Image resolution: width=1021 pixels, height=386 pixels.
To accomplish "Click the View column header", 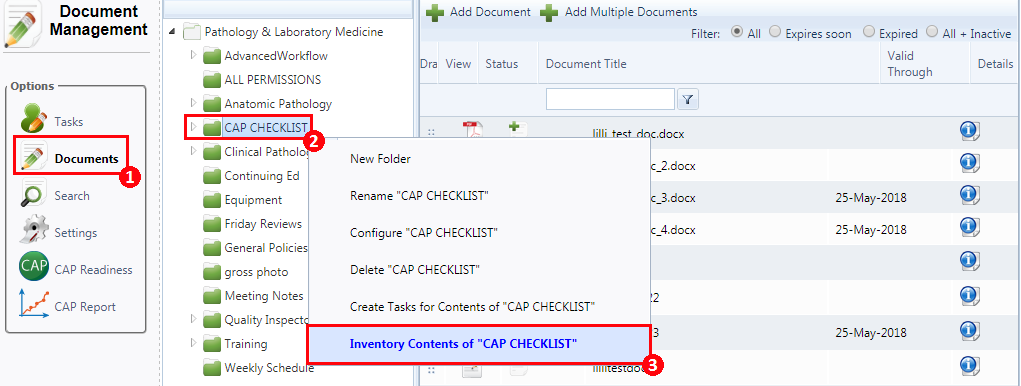I will (458, 64).
